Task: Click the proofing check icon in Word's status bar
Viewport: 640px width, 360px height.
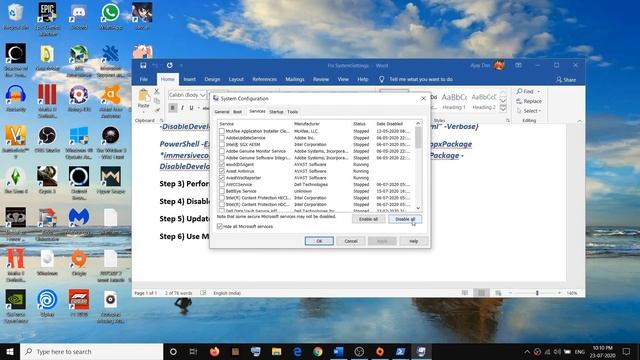Action: click(x=203, y=293)
